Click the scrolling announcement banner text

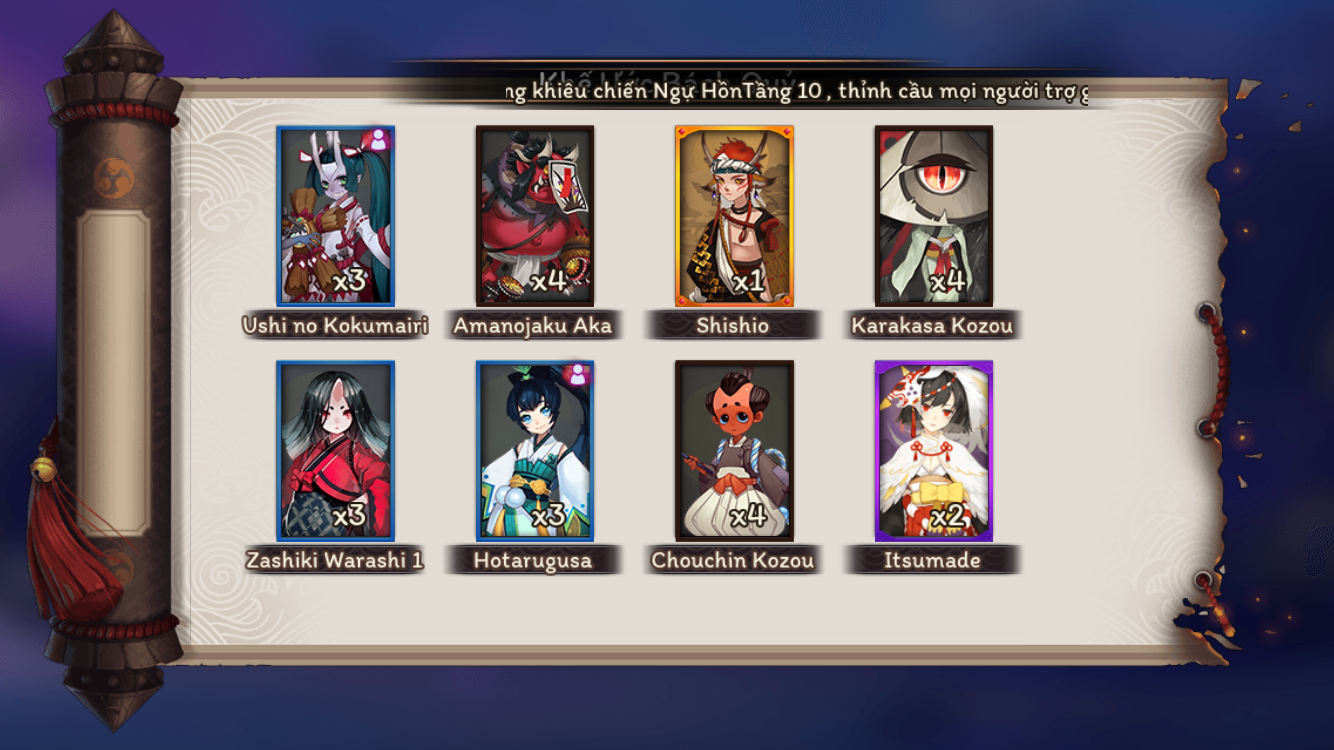pyautogui.click(x=796, y=91)
